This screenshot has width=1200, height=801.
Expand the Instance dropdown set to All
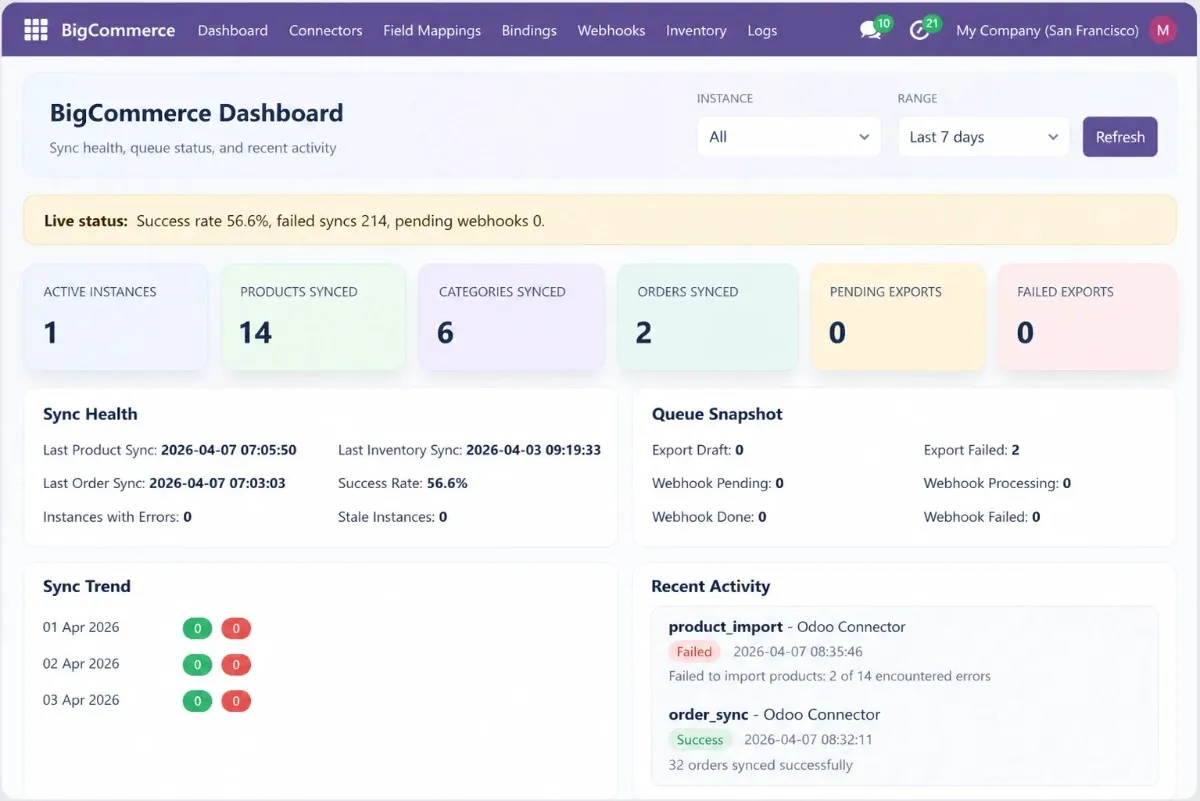click(789, 137)
